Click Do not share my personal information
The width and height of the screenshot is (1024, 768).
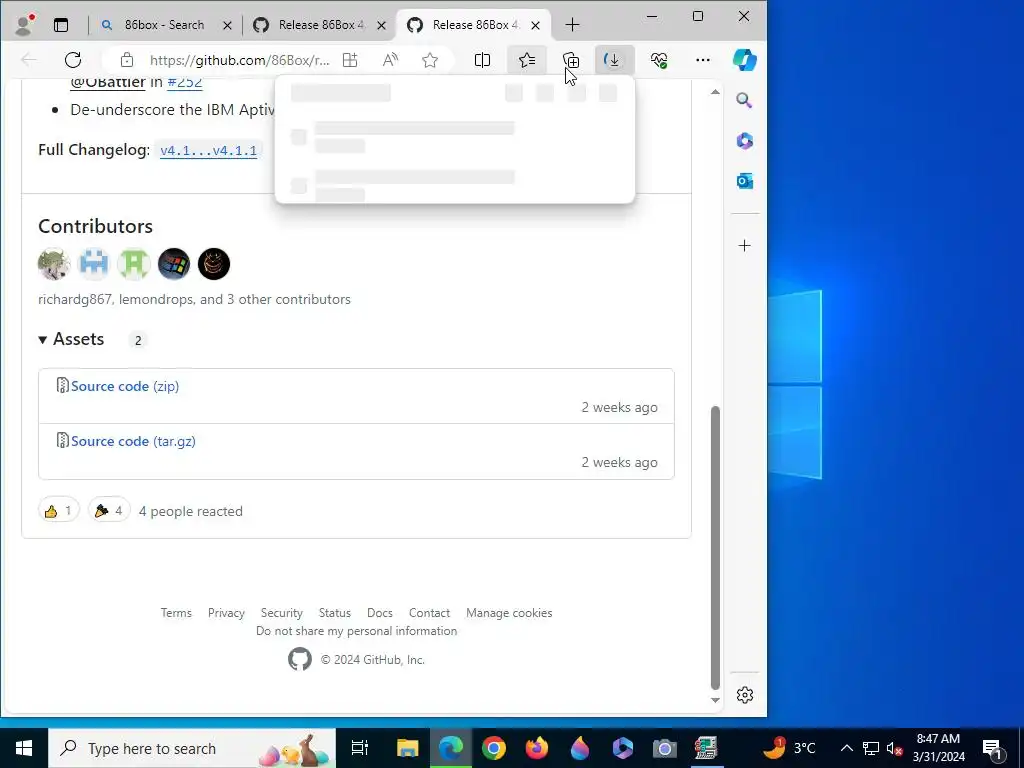pos(357,631)
